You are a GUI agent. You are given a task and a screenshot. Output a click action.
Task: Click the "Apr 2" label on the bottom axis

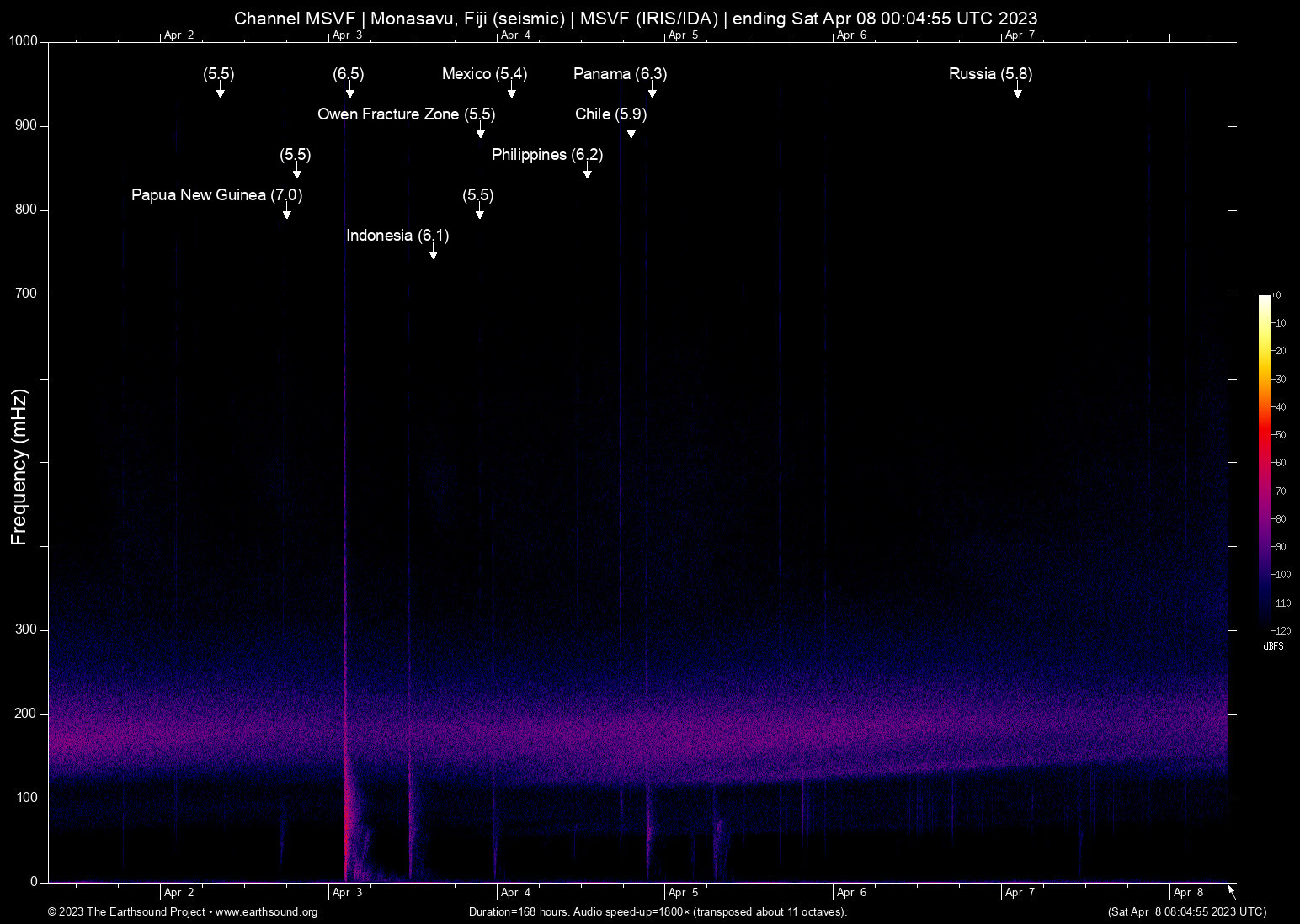pyautogui.click(x=179, y=892)
